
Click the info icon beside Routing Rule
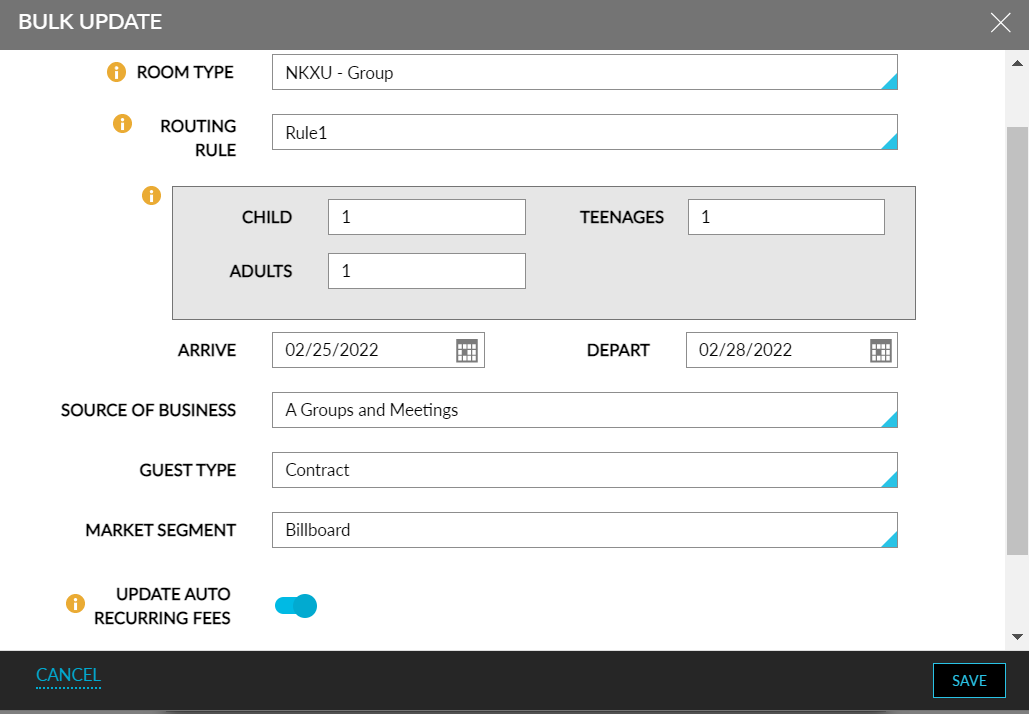pos(122,124)
